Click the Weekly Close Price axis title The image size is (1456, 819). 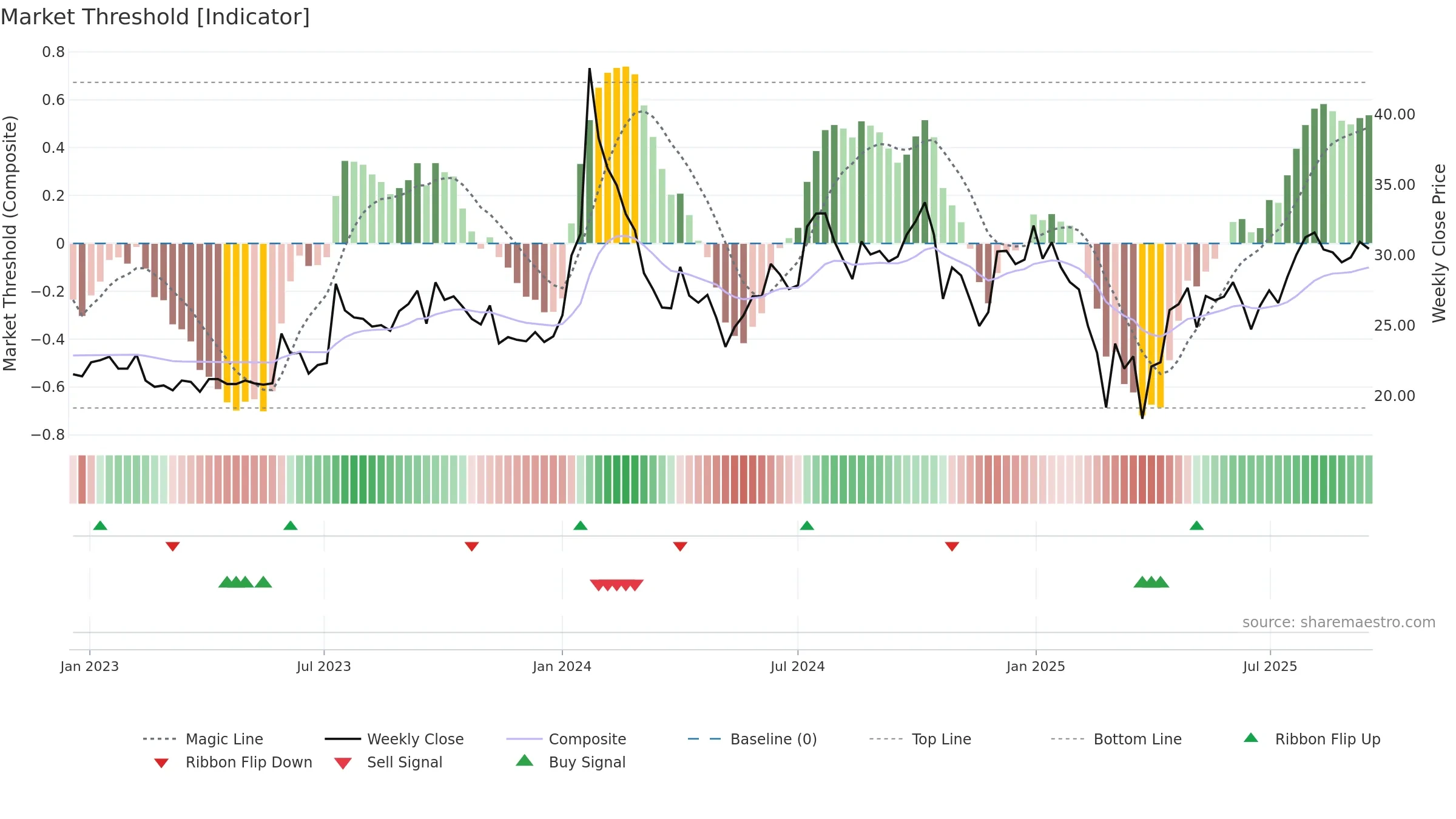(x=1439, y=243)
